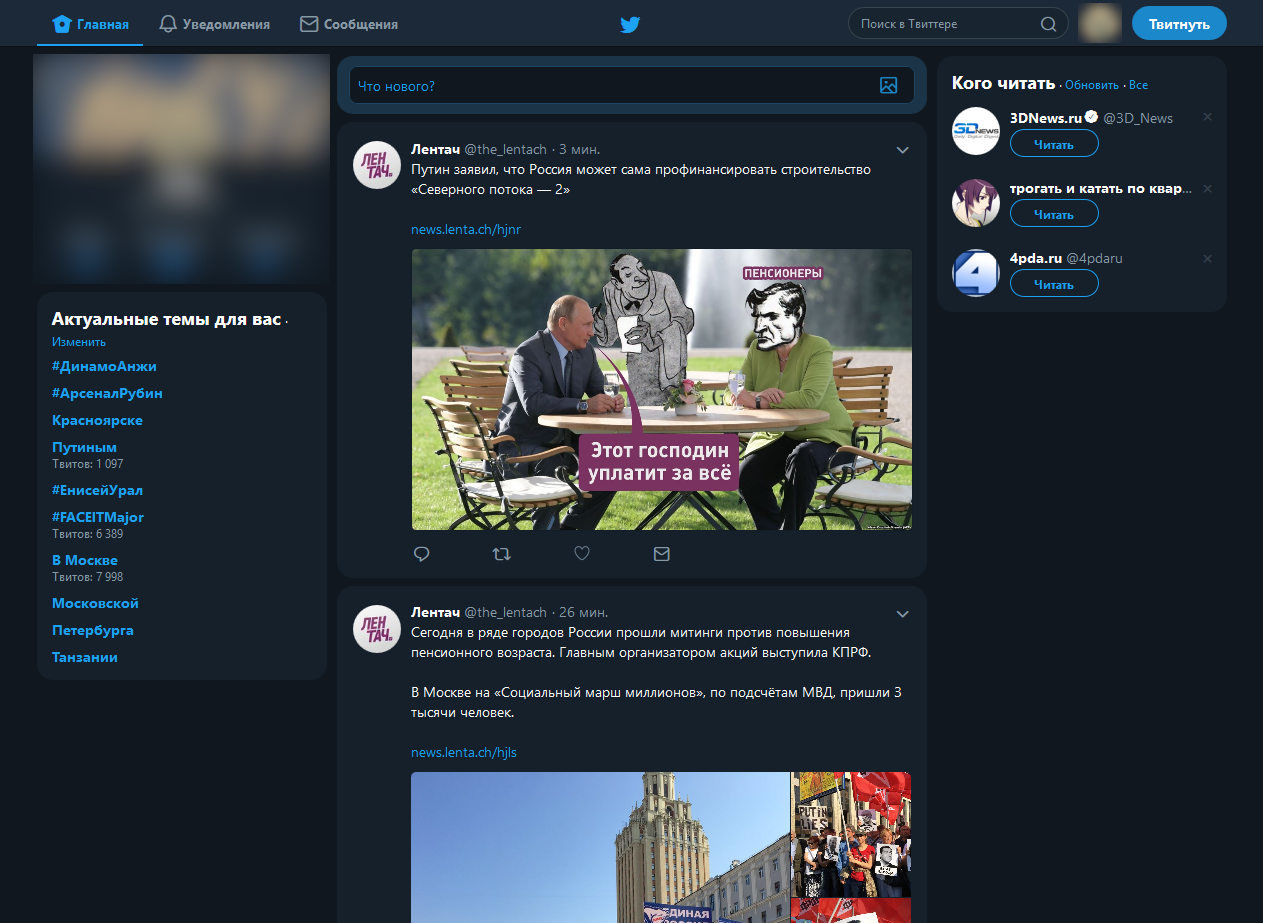The height and width of the screenshot is (923, 1263).
Task: Open the protest crowd side photo
Action: [851, 834]
